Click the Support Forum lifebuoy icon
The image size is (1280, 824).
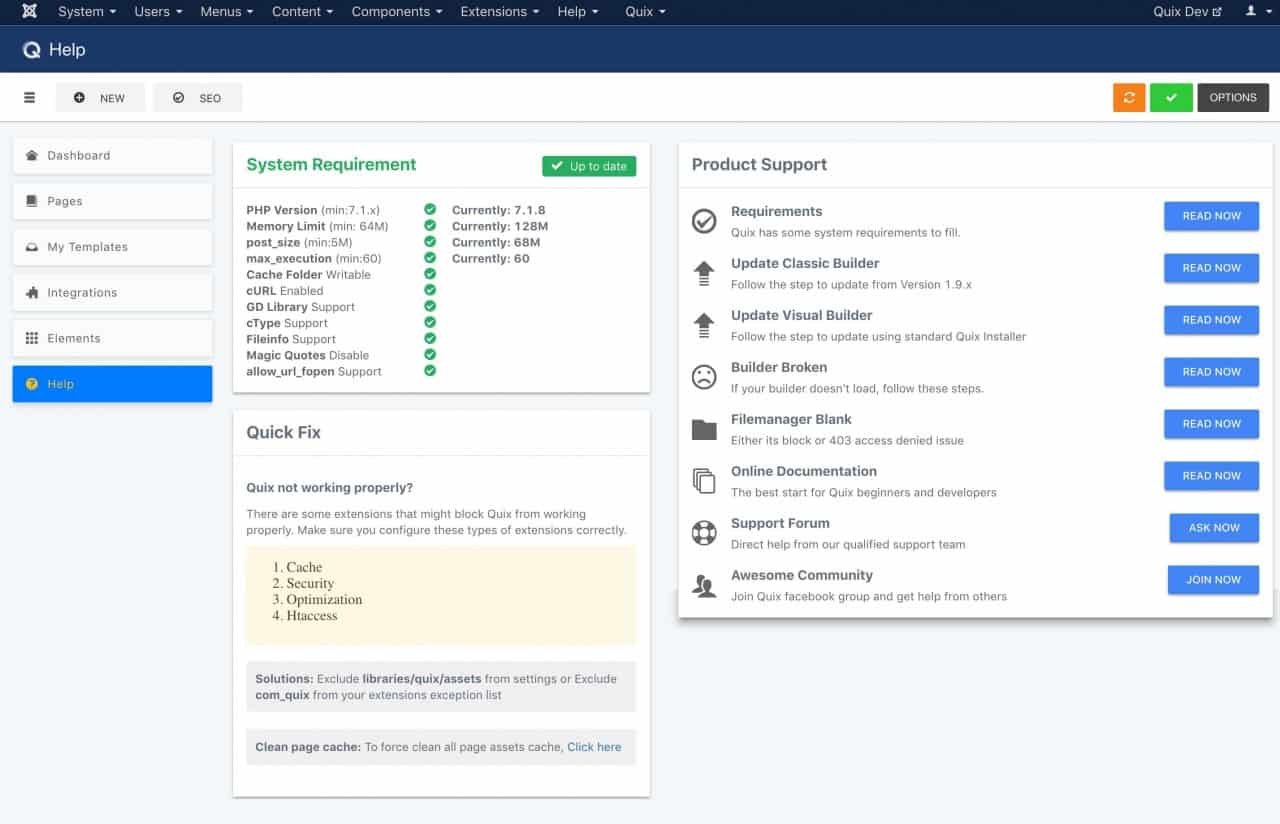click(704, 533)
